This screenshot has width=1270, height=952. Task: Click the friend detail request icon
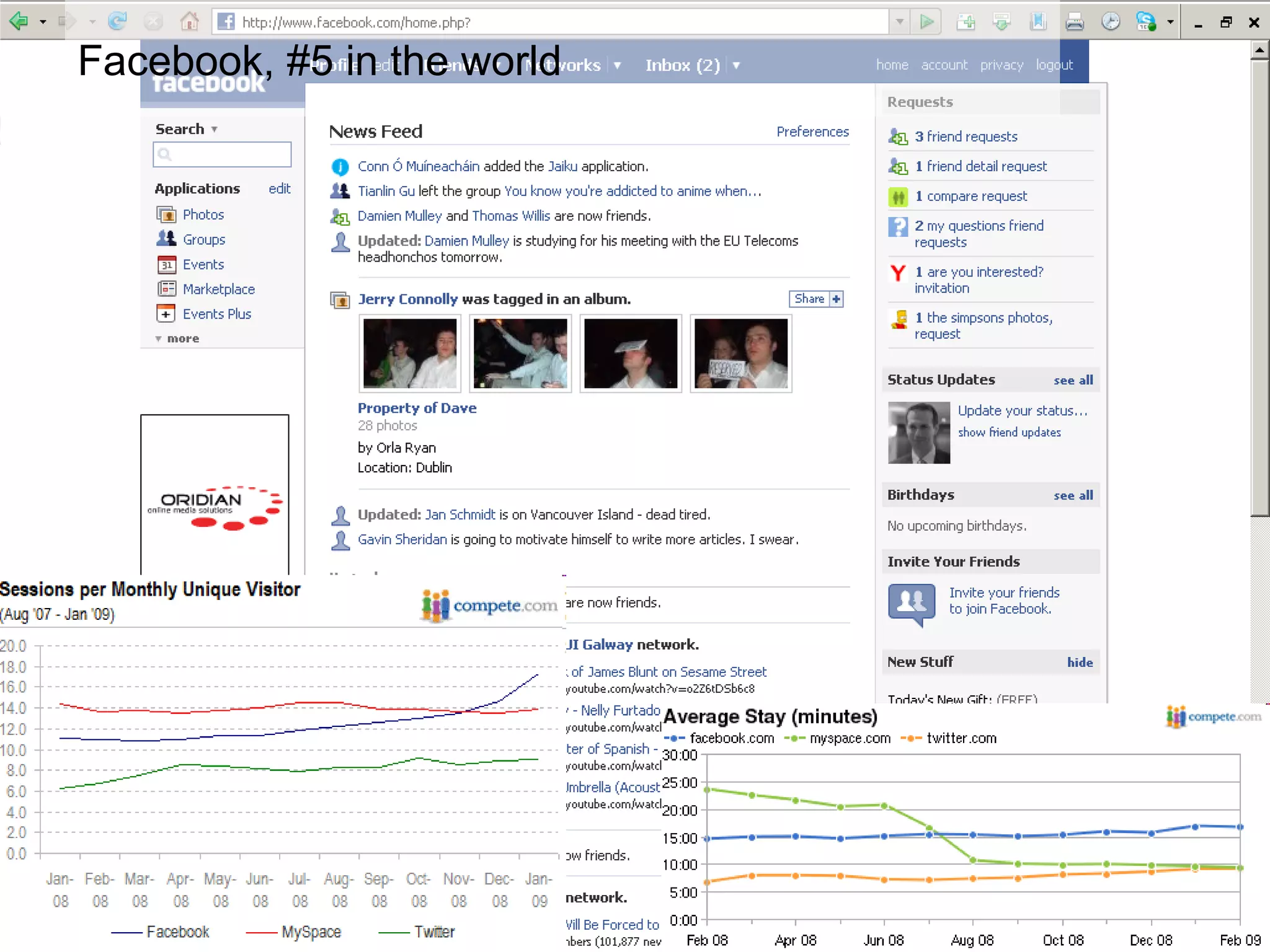click(x=898, y=166)
